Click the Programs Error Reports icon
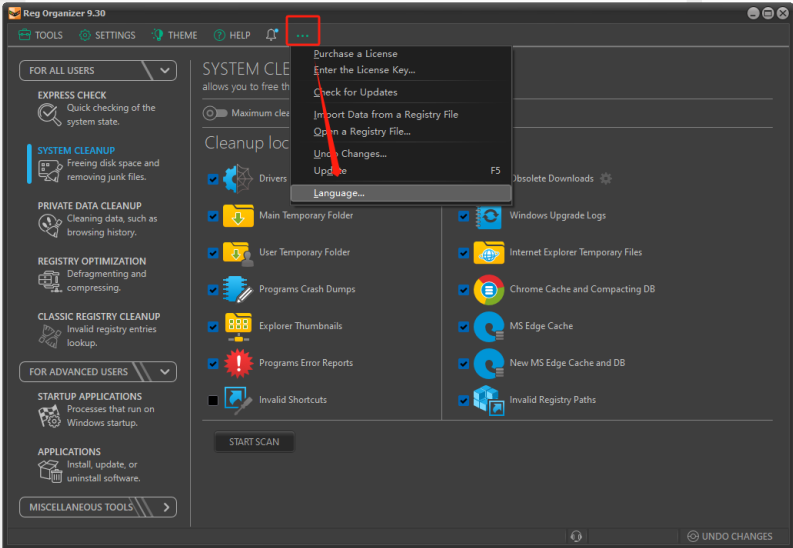The width and height of the screenshot is (793, 548). (x=238, y=363)
